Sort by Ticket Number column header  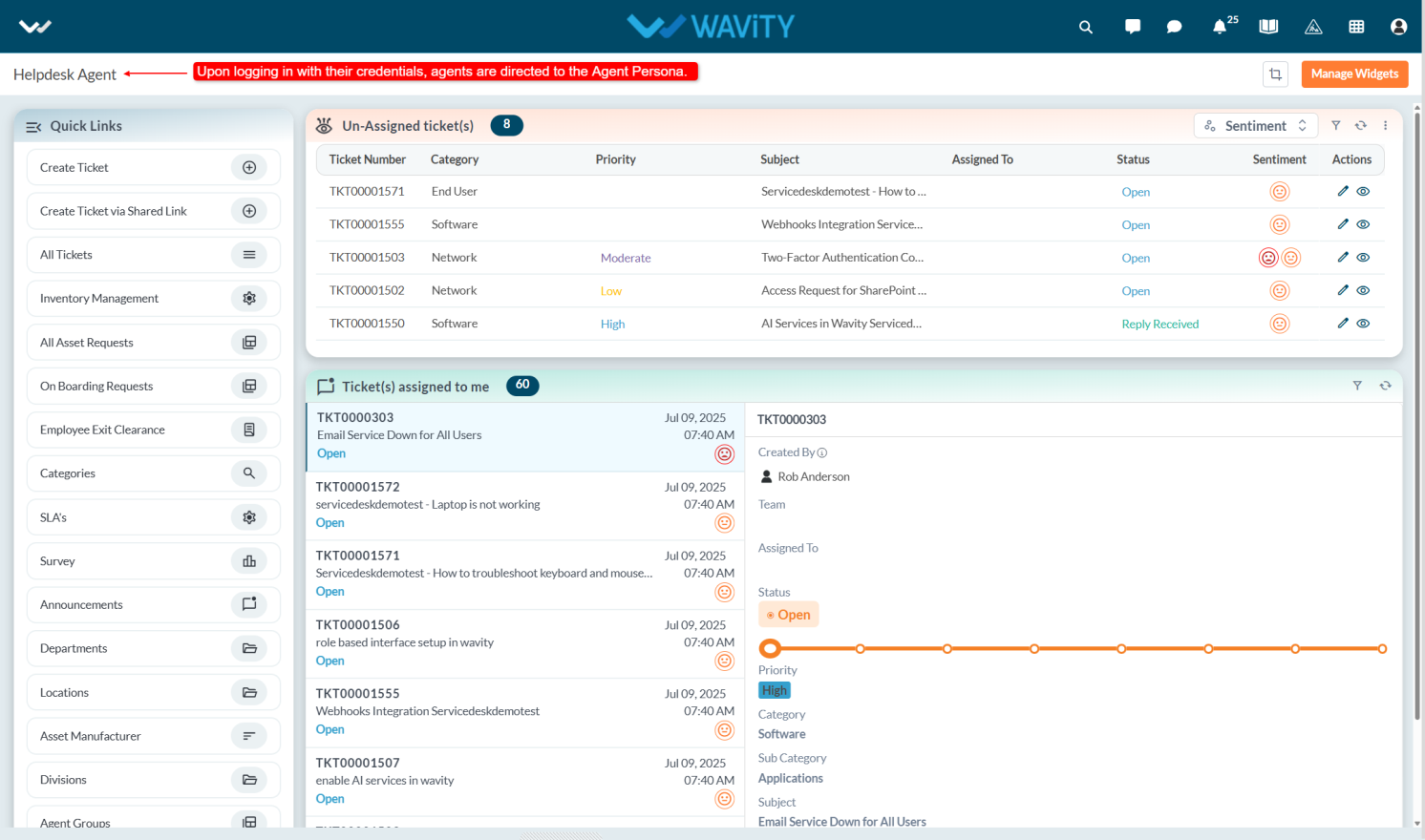(368, 159)
